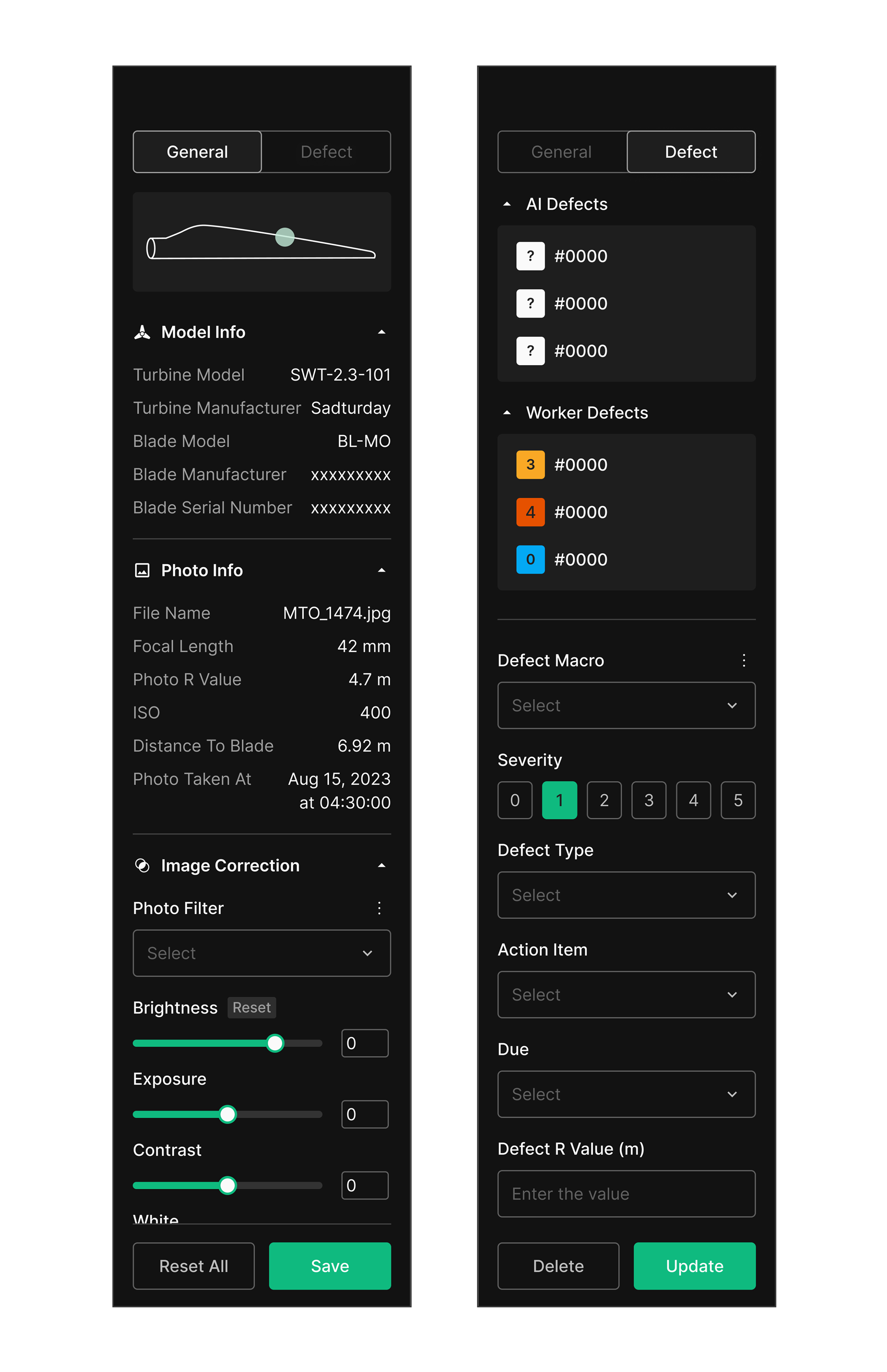Collapse the Worker Defects section
Viewport: 887px width, 1372px height.
(507, 412)
